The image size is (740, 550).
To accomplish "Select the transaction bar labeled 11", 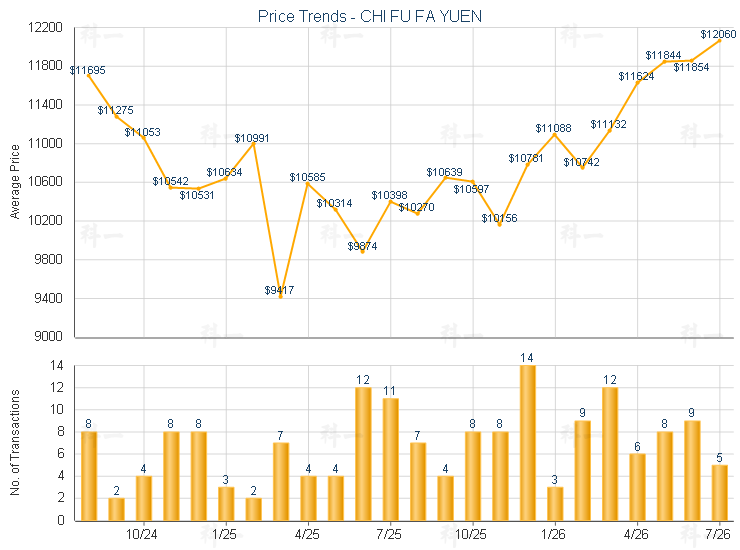I will pos(390,460).
